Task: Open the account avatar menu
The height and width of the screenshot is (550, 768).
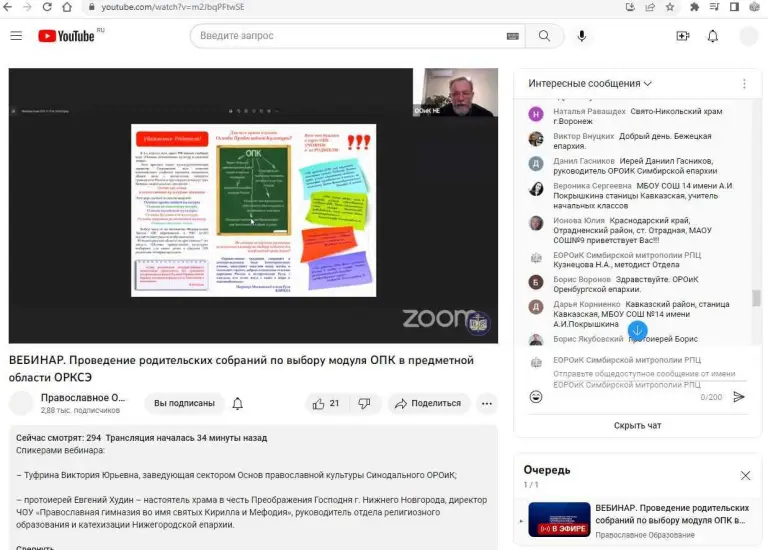Action: [x=748, y=36]
